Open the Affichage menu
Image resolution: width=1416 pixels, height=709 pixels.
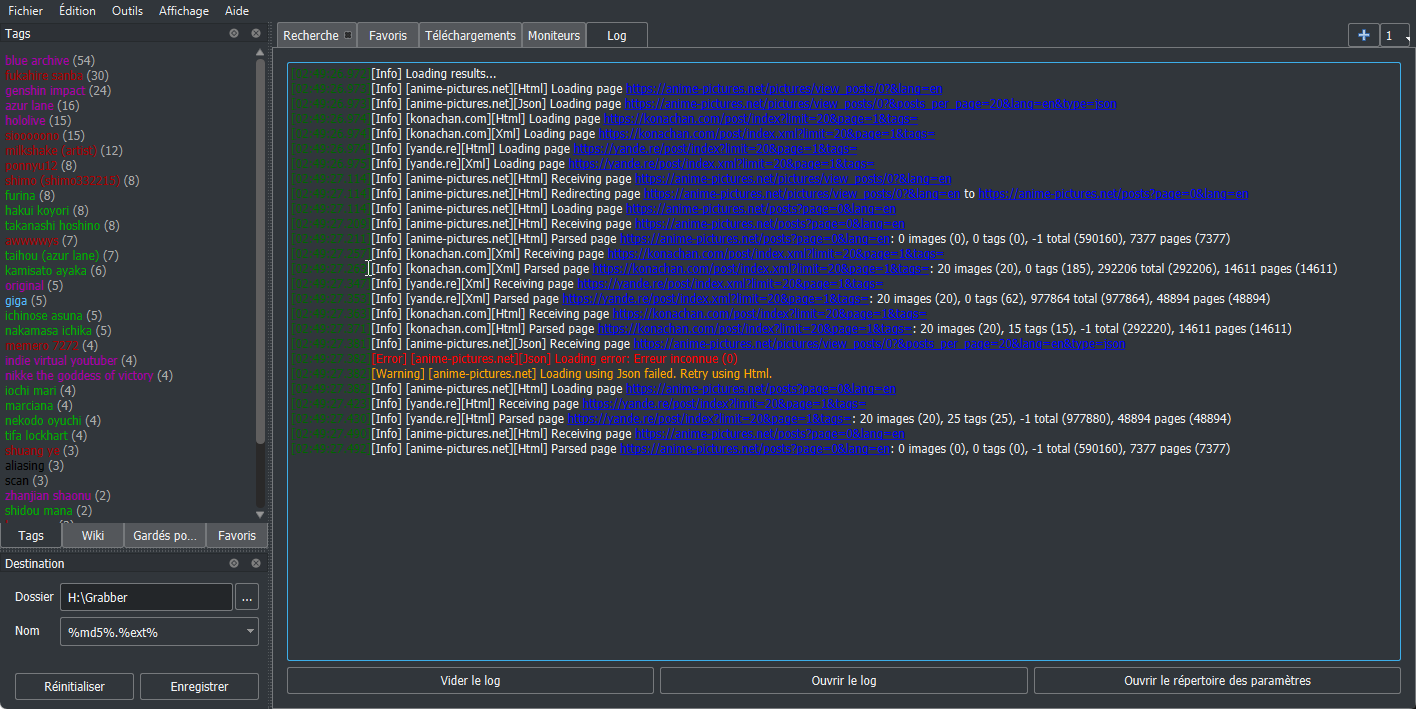[x=183, y=11]
